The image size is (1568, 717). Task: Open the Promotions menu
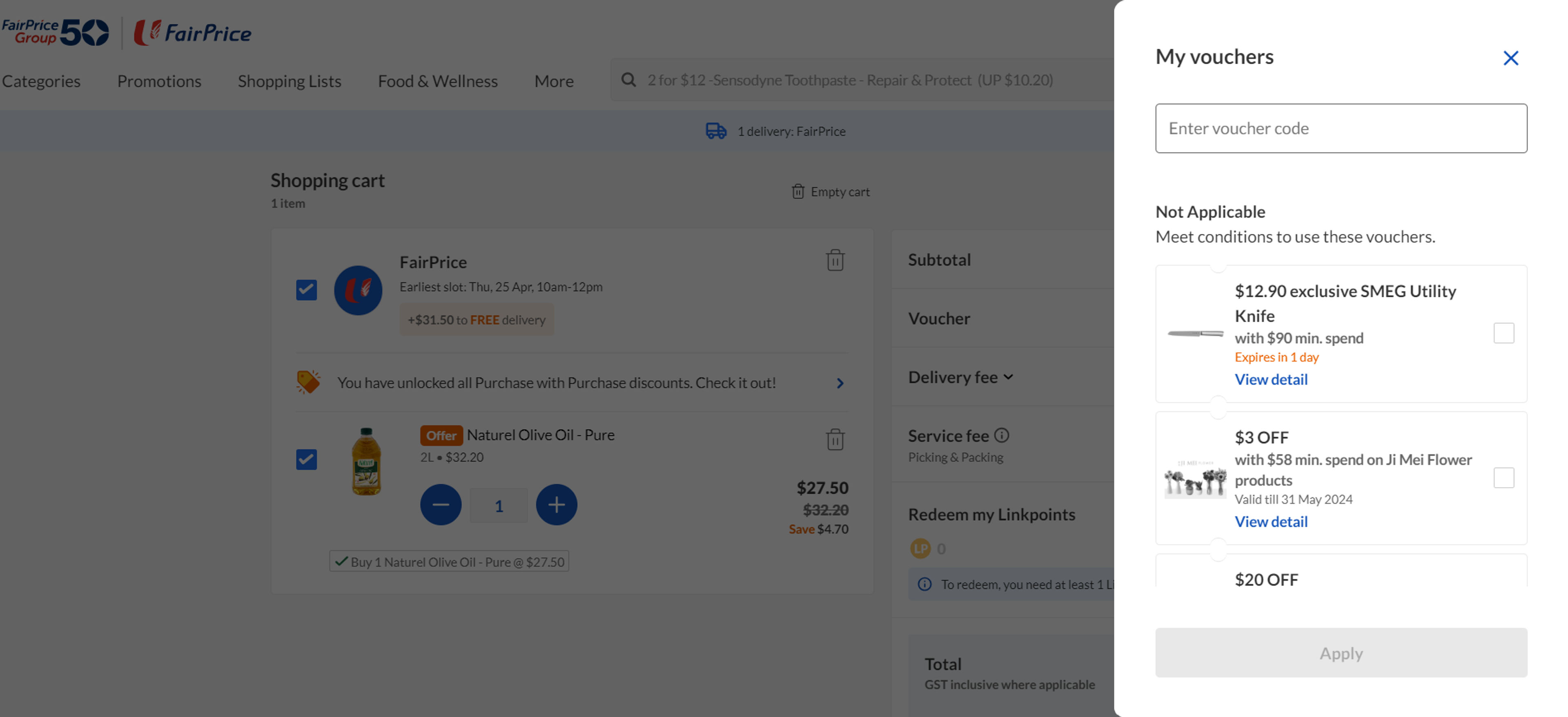click(159, 81)
